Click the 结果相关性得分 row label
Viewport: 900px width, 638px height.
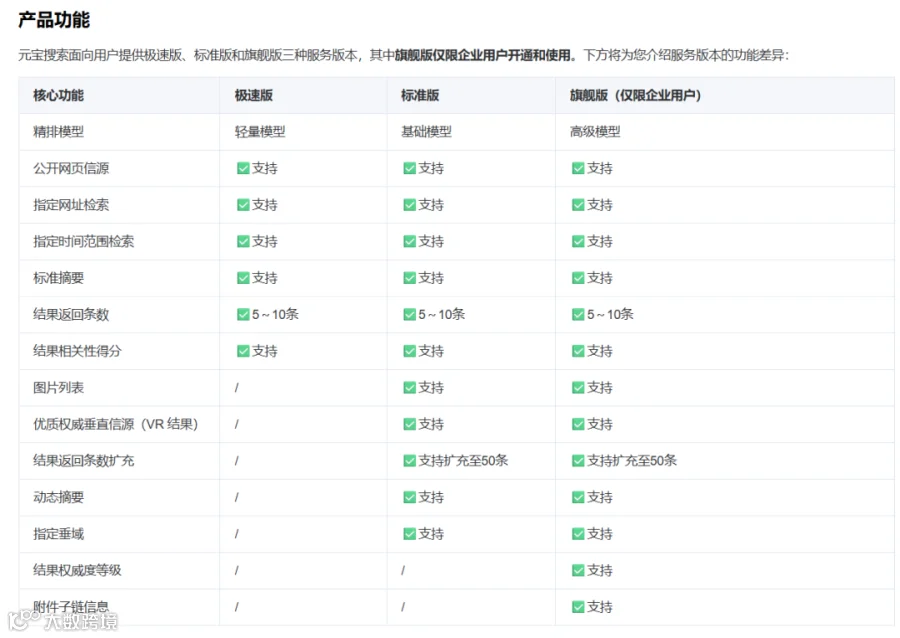coord(77,351)
